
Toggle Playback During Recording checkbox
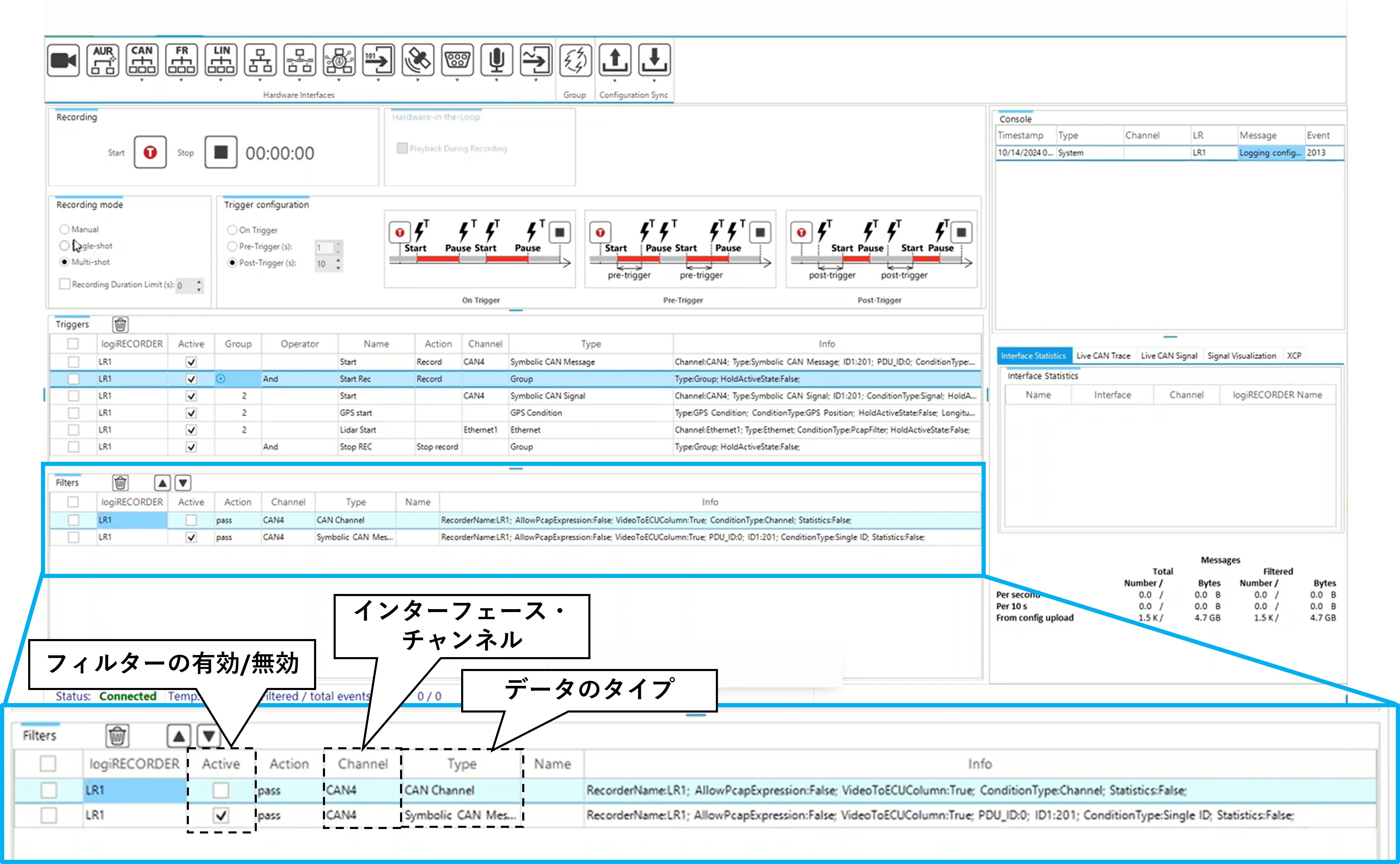pyautogui.click(x=402, y=148)
